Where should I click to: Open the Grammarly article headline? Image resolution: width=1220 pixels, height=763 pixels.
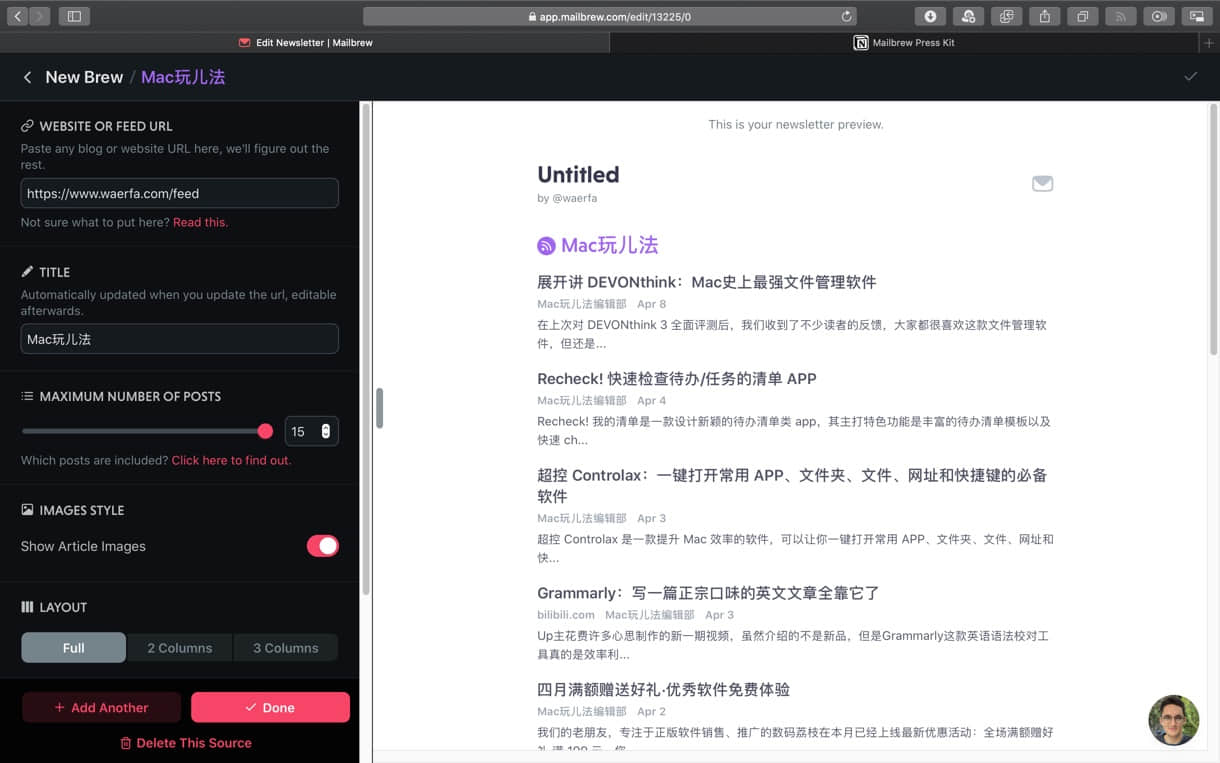(x=708, y=593)
